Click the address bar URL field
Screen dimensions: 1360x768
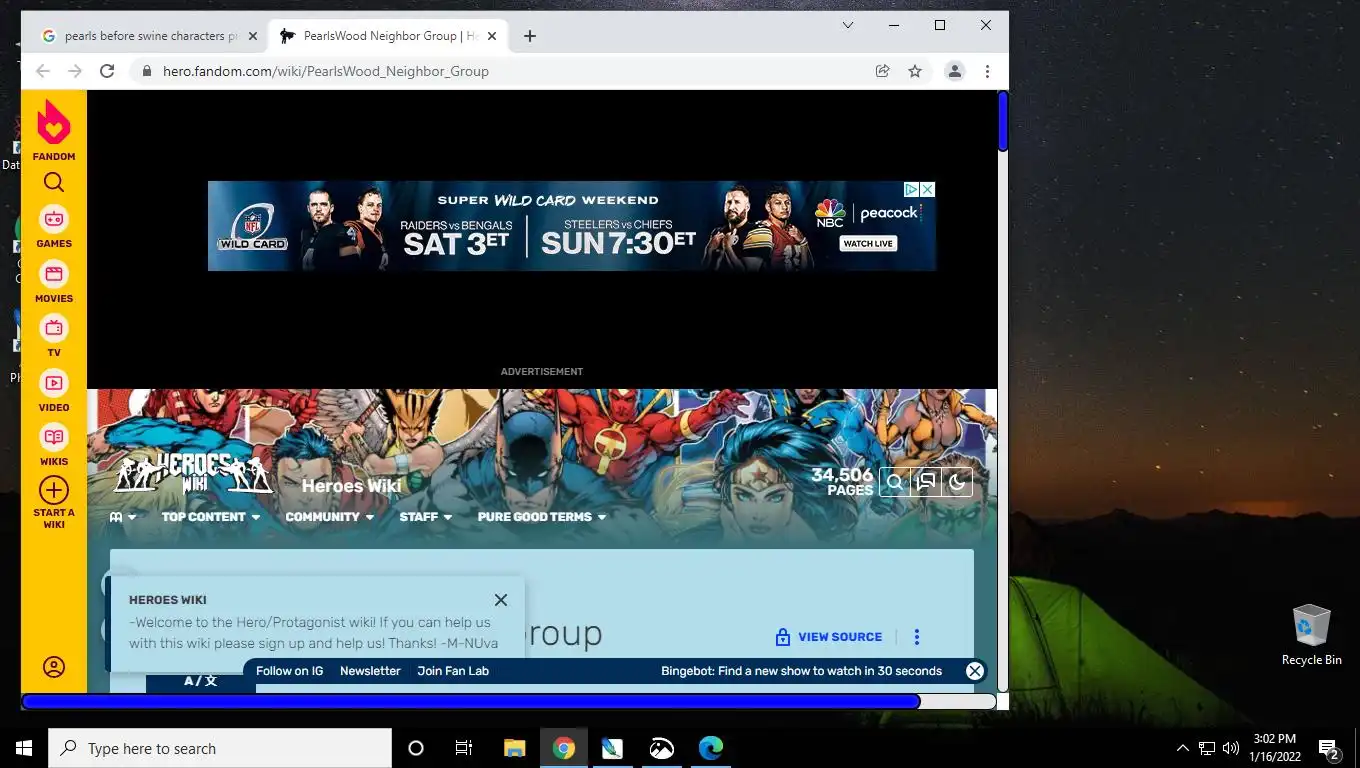[500, 71]
